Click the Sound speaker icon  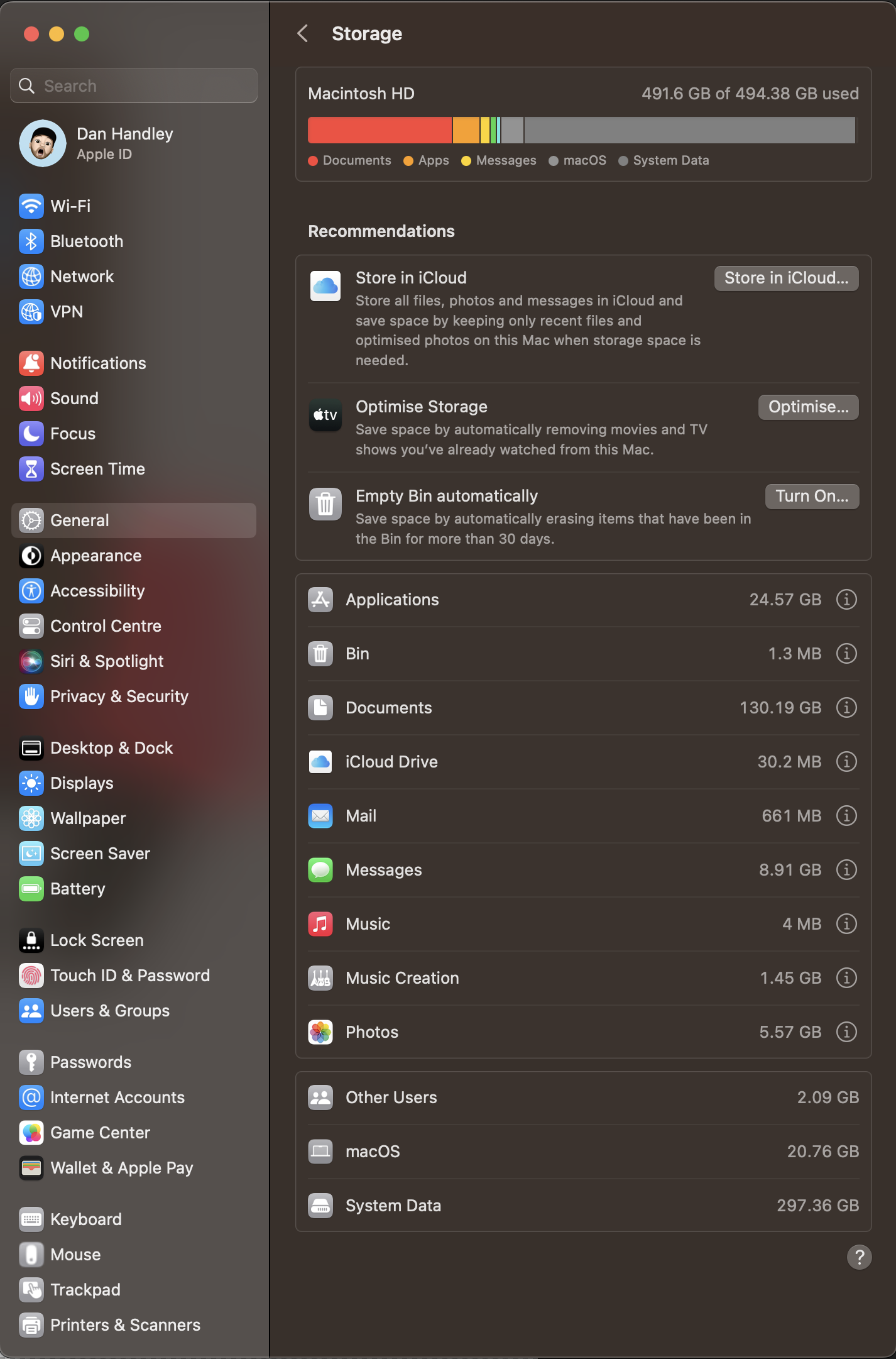pos(31,398)
